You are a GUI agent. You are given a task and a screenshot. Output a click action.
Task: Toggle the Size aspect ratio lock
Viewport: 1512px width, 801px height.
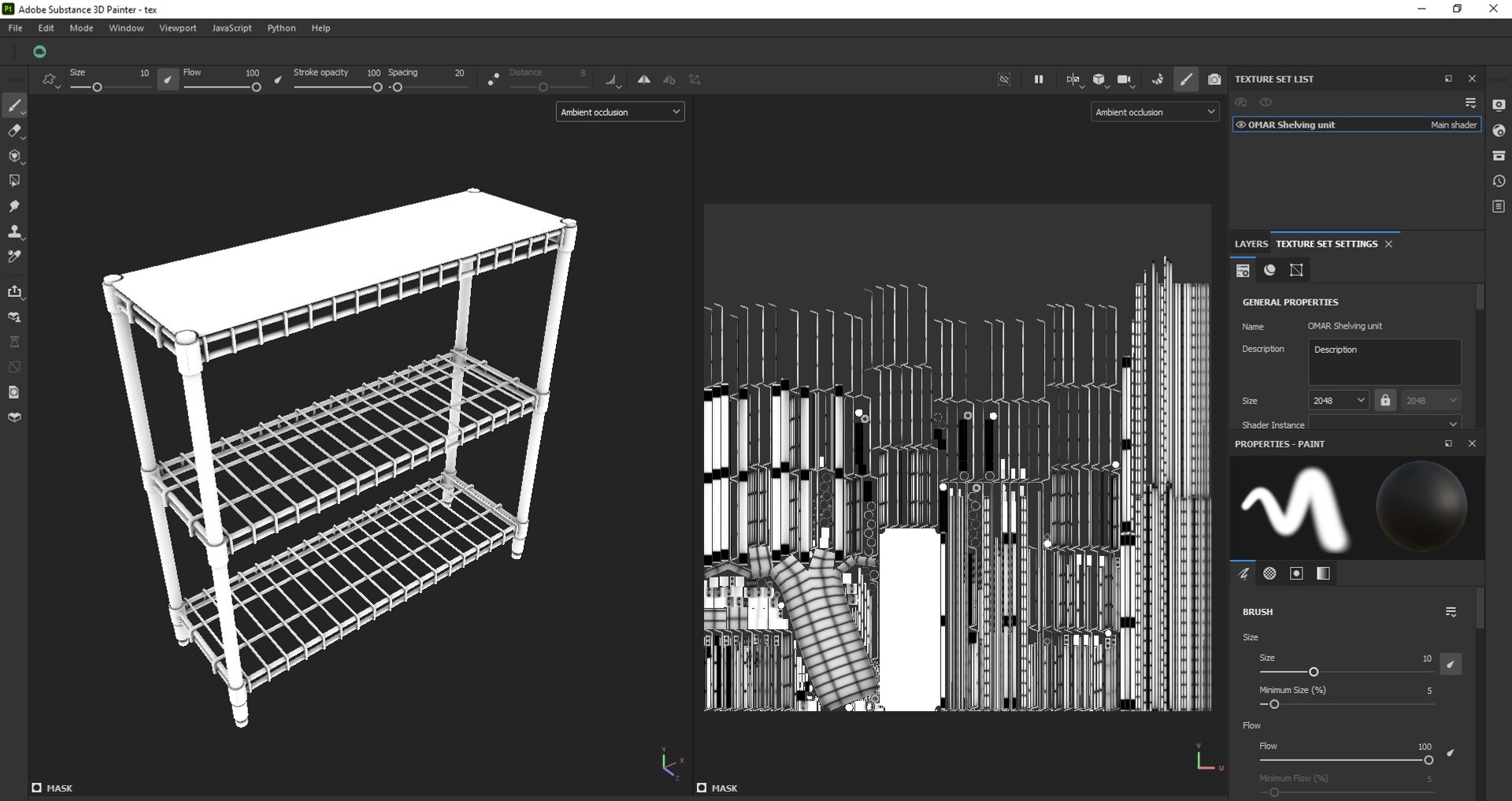click(x=1385, y=400)
